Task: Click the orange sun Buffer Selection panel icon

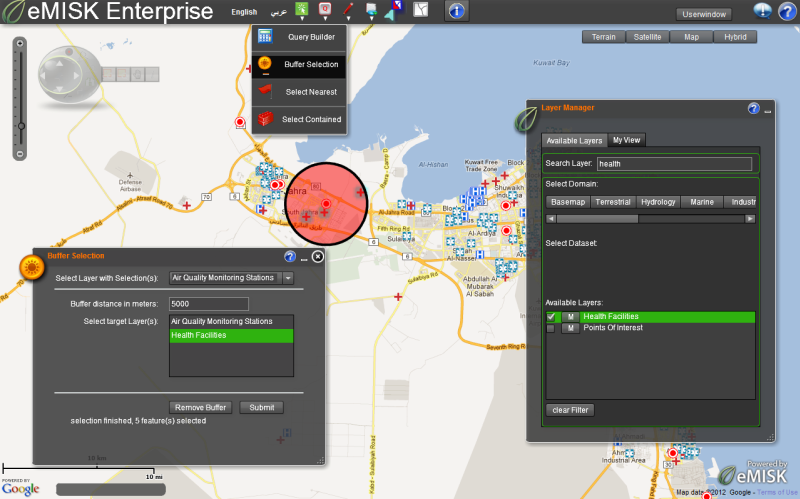Action: pyautogui.click(x=32, y=267)
